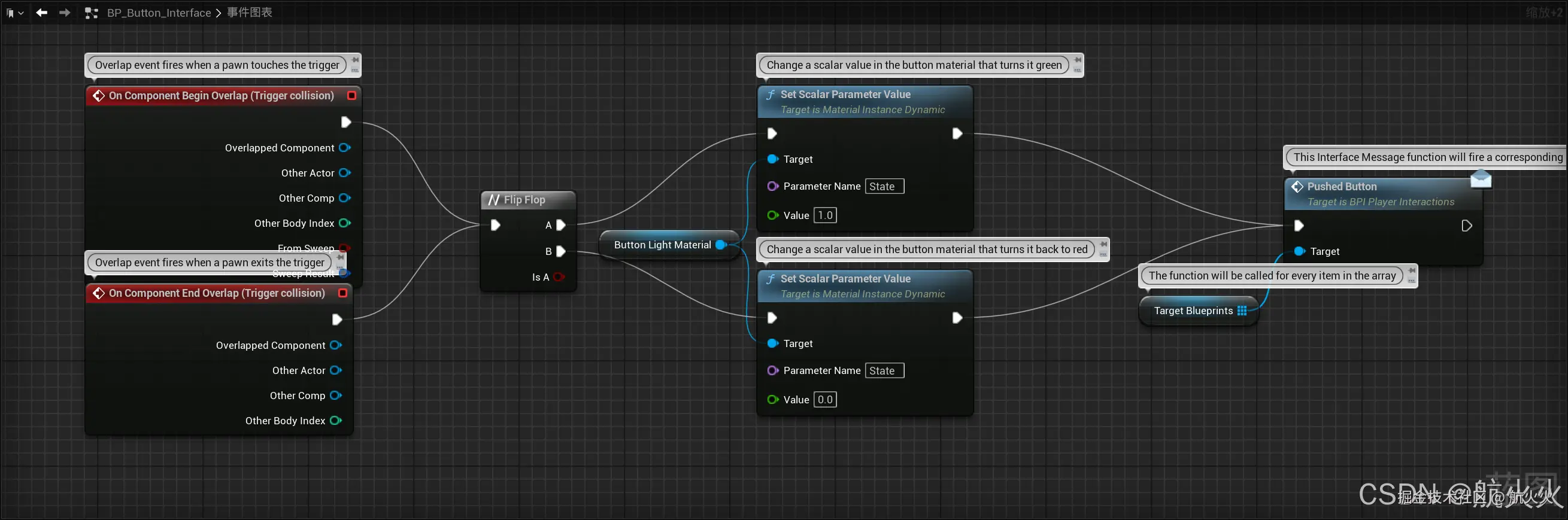Click Begin Overlap's Other Comp pin
Screen dimensions: 1568x520
(344, 198)
